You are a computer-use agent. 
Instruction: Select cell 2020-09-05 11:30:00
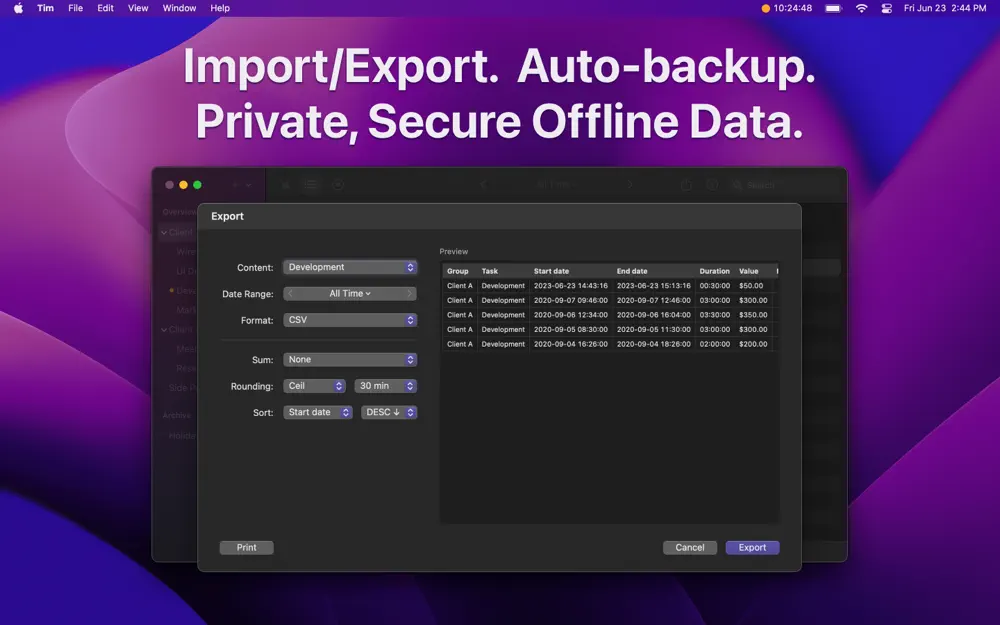[654, 330]
